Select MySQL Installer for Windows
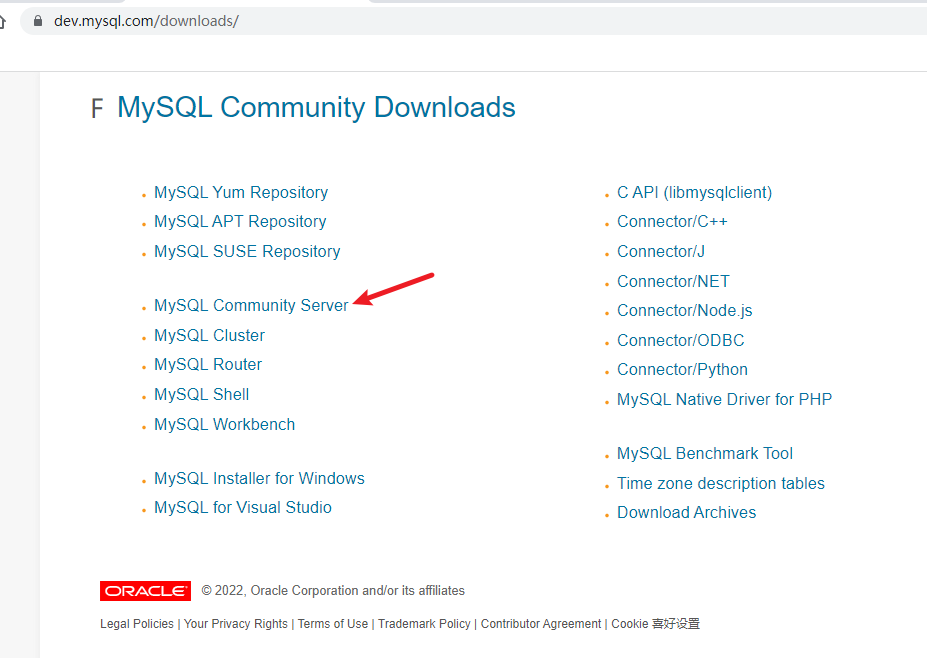The width and height of the screenshot is (927, 658). 259,478
